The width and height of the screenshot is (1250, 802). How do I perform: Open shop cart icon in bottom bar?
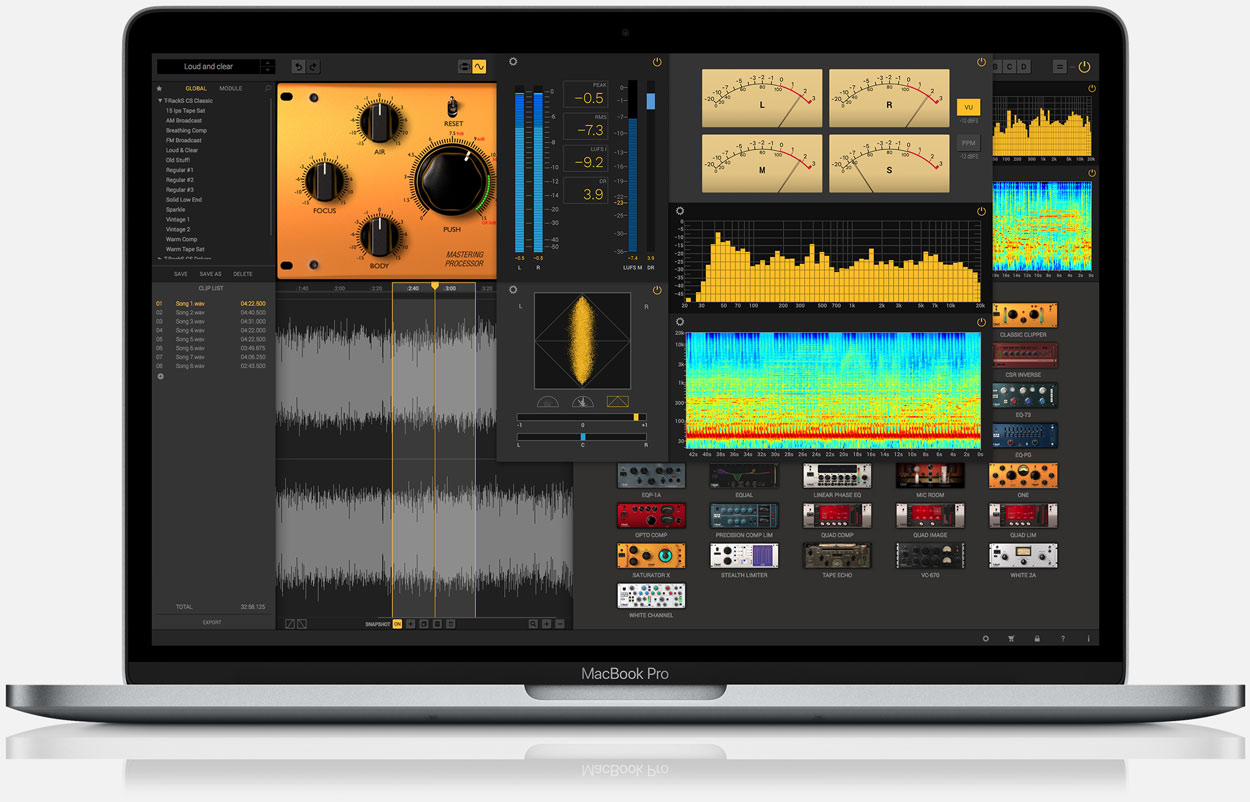coord(1011,638)
